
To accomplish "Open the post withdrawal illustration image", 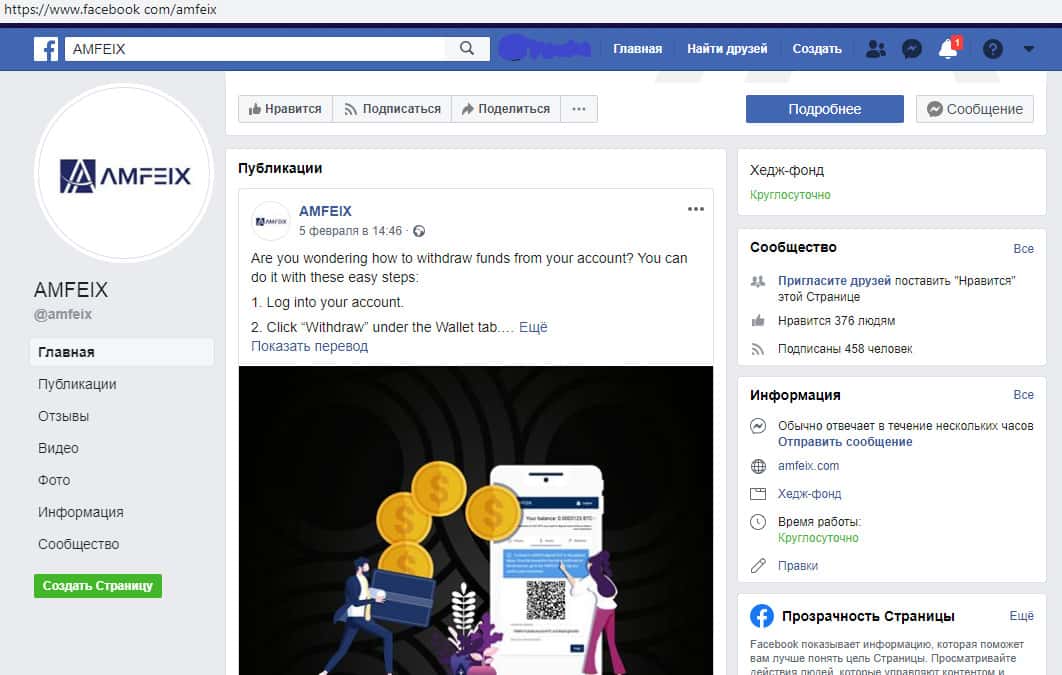I will 475,520.
